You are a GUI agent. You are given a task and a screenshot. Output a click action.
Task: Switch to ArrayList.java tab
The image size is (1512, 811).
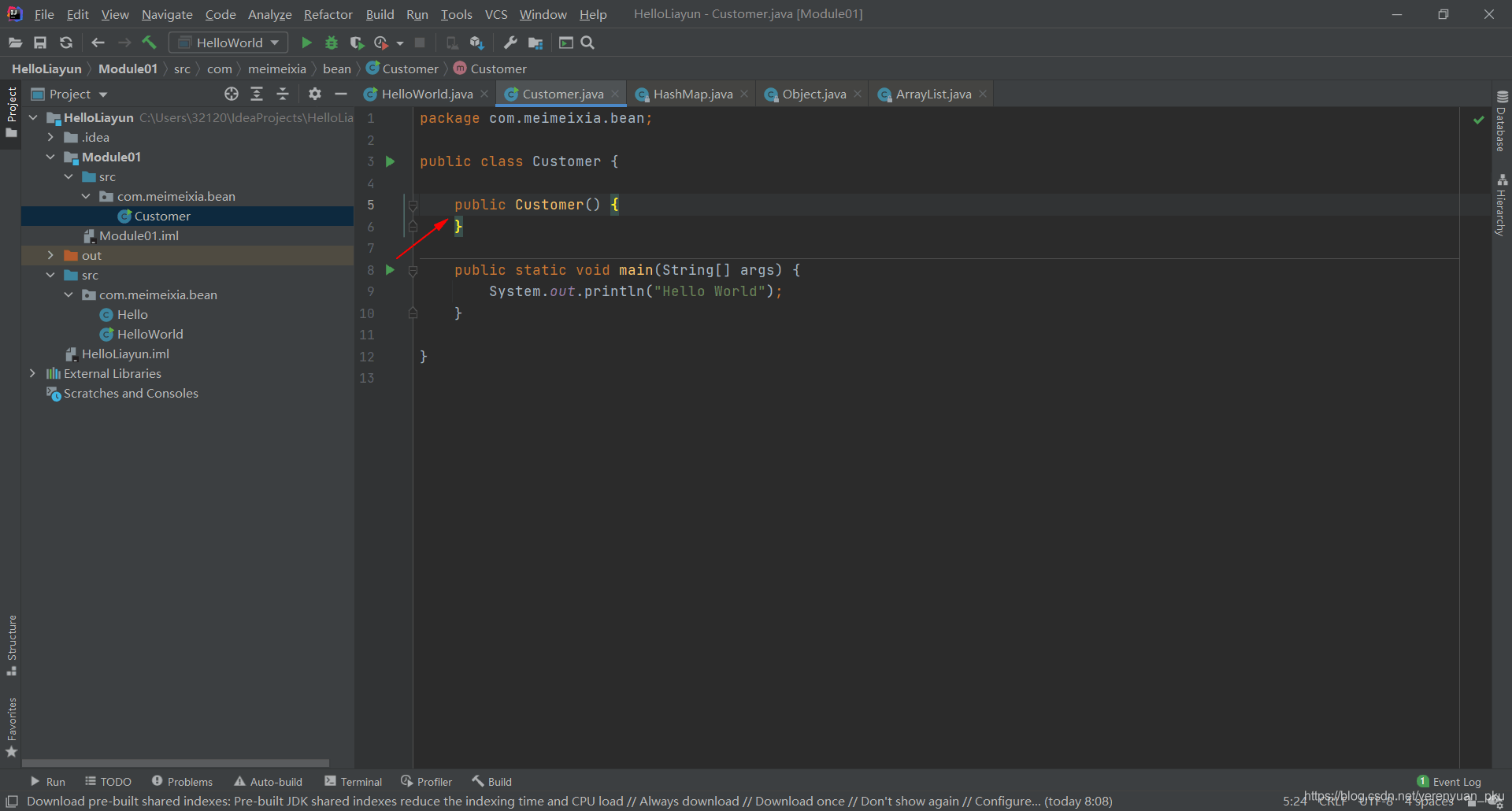[932, 94]
